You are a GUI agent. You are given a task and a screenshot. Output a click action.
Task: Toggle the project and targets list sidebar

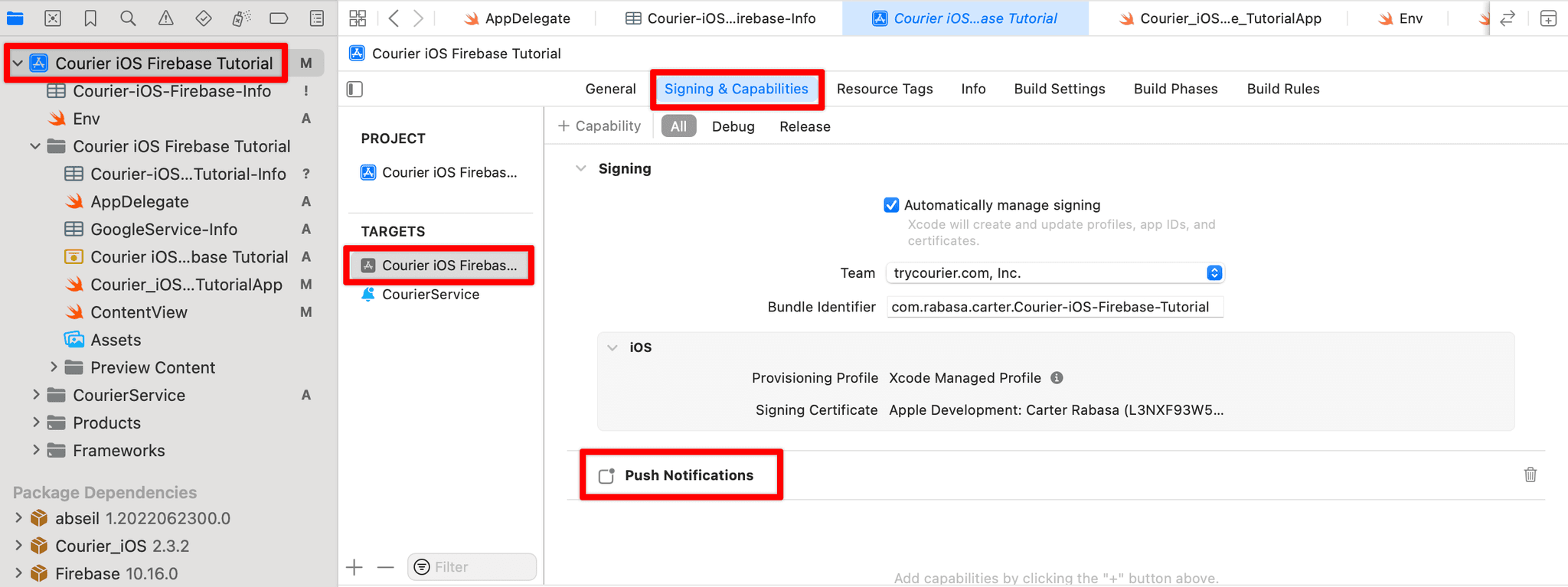[355, 89]
